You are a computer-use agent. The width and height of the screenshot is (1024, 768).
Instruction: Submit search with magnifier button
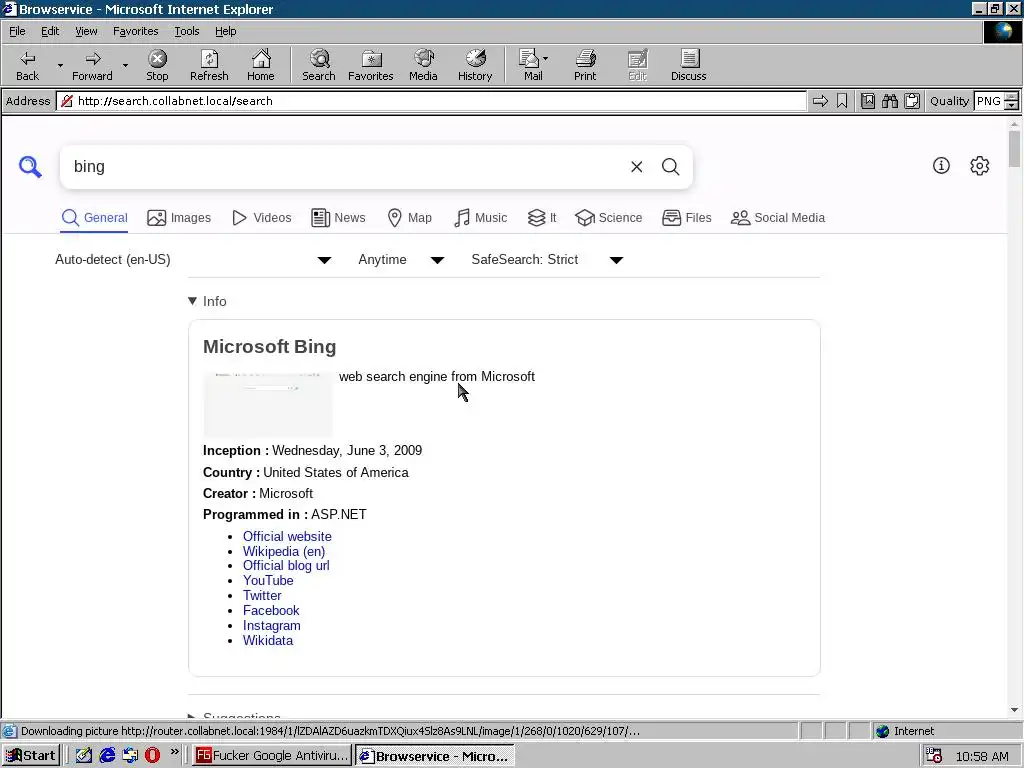pos(670,167)
